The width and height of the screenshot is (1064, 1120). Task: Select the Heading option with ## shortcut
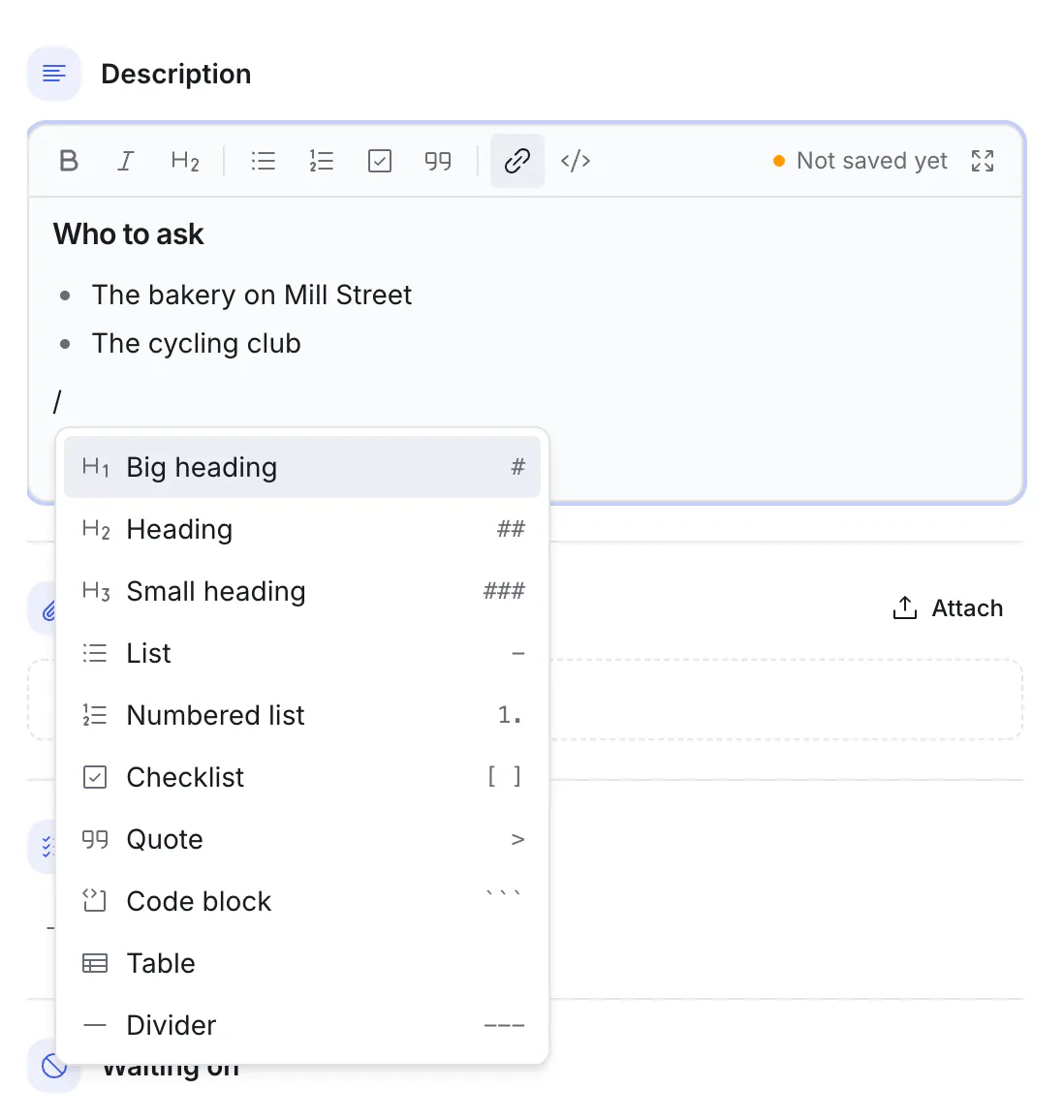pyautogui.click(x=302, y=529)
